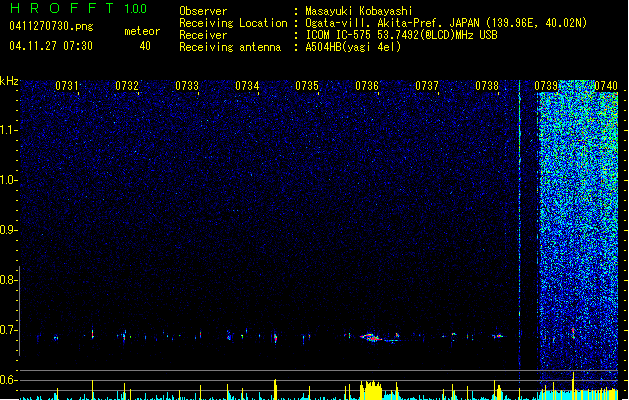
Task: Click the observer name Masayuki Kobayashi
Action: (x=359, y=11)
